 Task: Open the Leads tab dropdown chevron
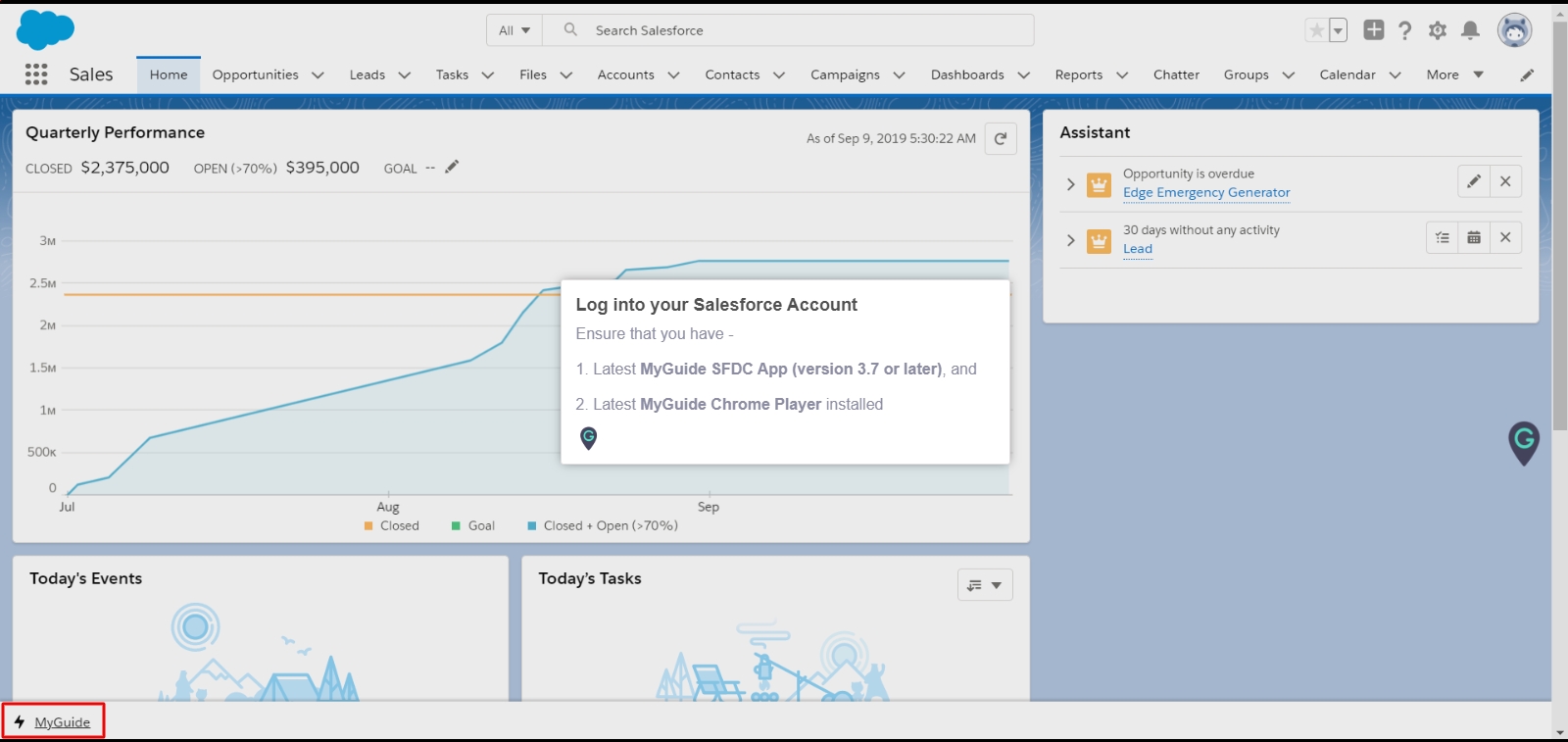(404, 74)
